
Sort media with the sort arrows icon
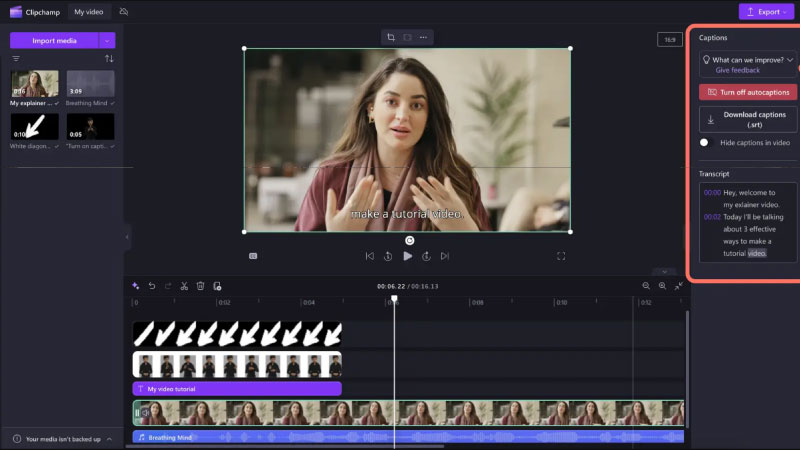tap(109, 59)
